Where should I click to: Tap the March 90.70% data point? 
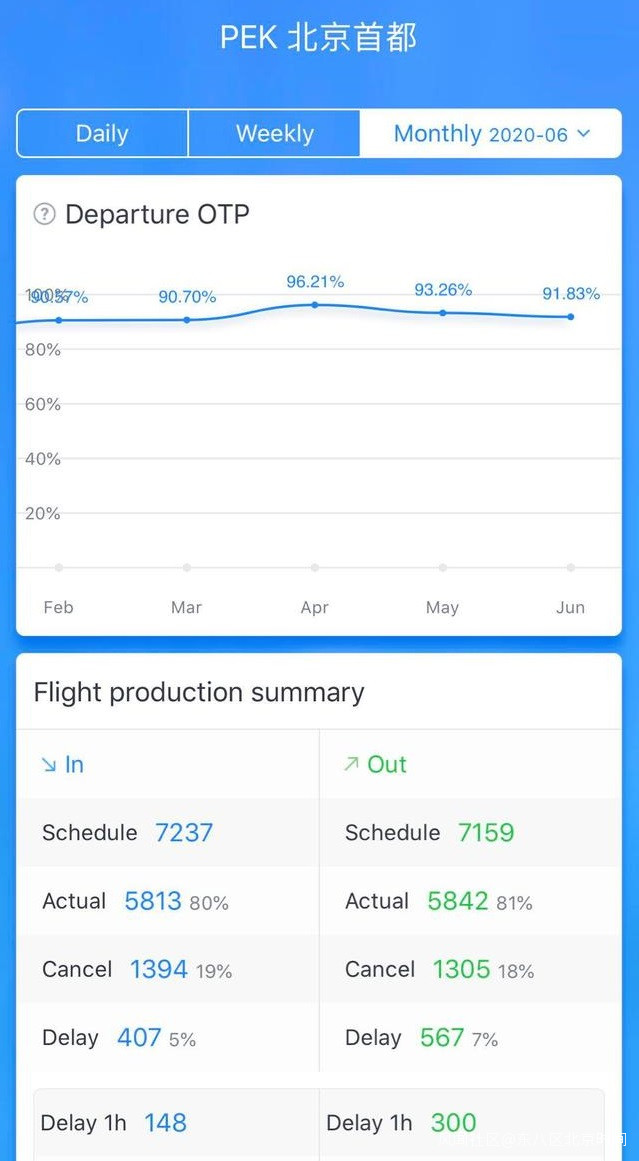tap(187, 320)
